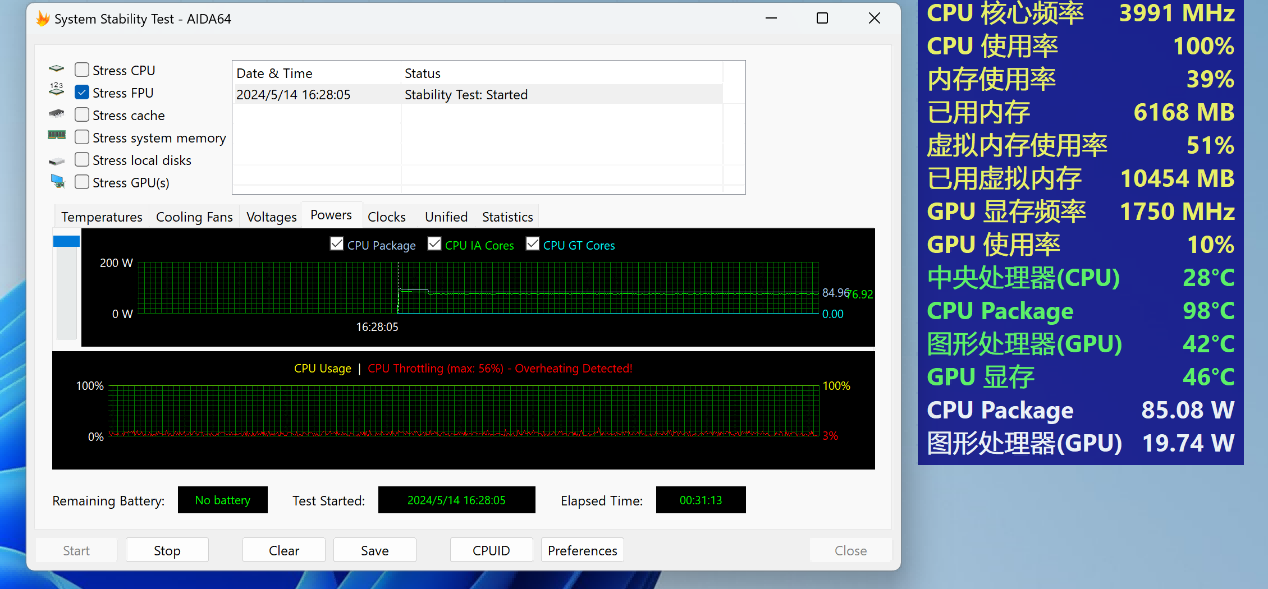Click the CPU chip icon beside Stress CPU
The image size is (1268, 589).
(x=56, y=70)
